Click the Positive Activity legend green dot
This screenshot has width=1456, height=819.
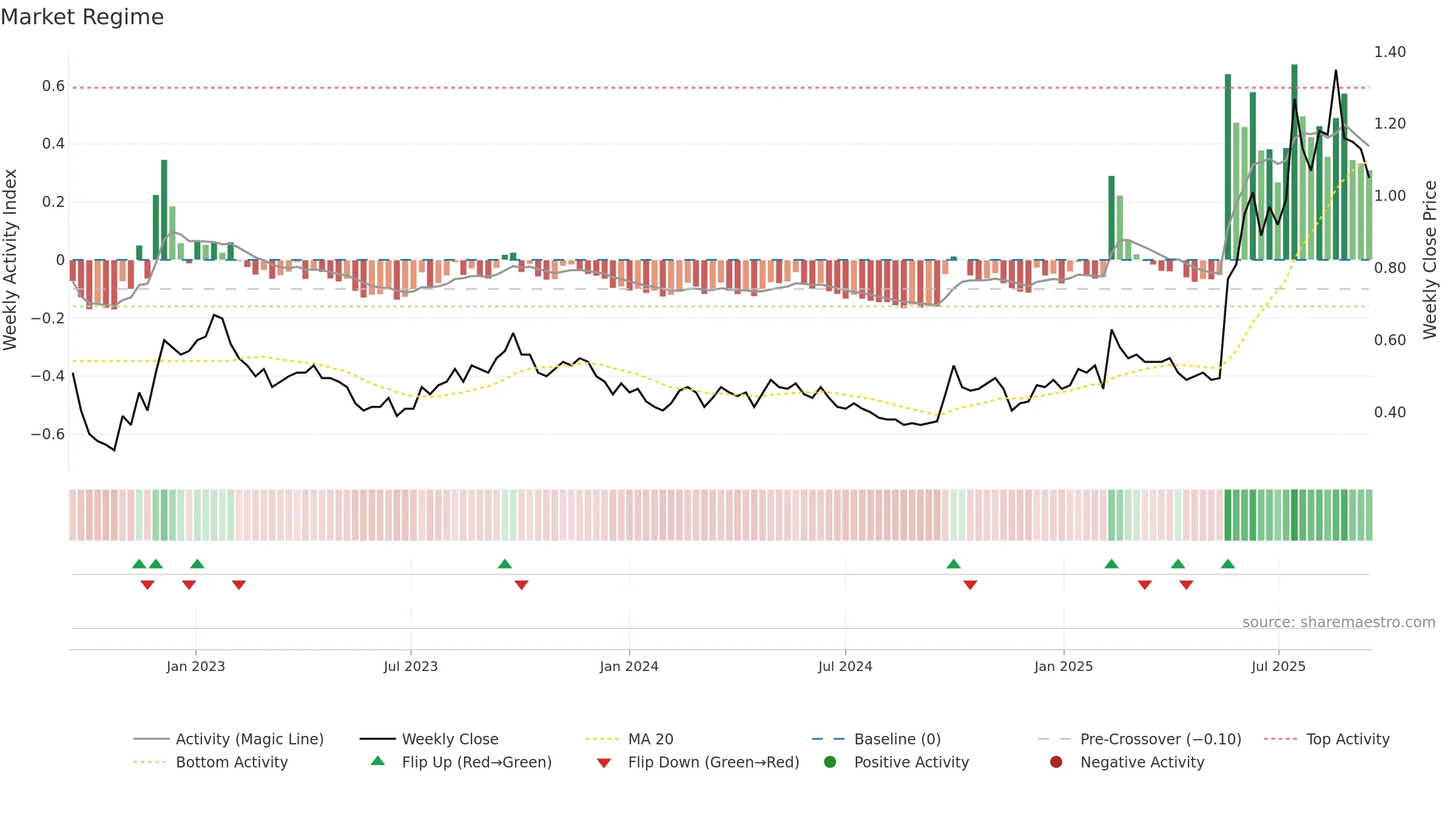click(x=830, y=761)
